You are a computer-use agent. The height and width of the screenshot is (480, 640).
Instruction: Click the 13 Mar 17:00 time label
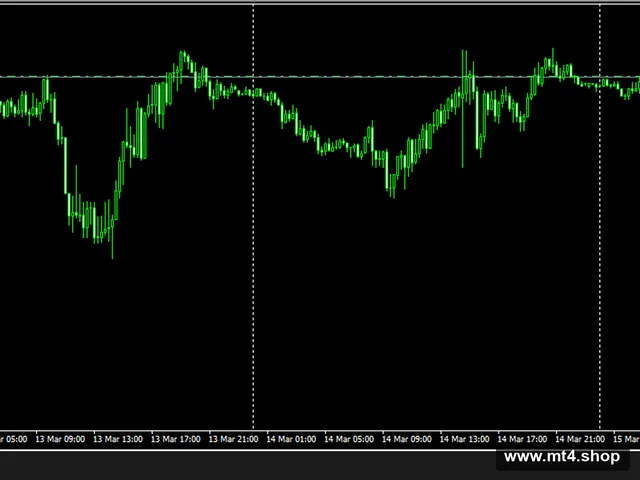[x=176, y=439]
